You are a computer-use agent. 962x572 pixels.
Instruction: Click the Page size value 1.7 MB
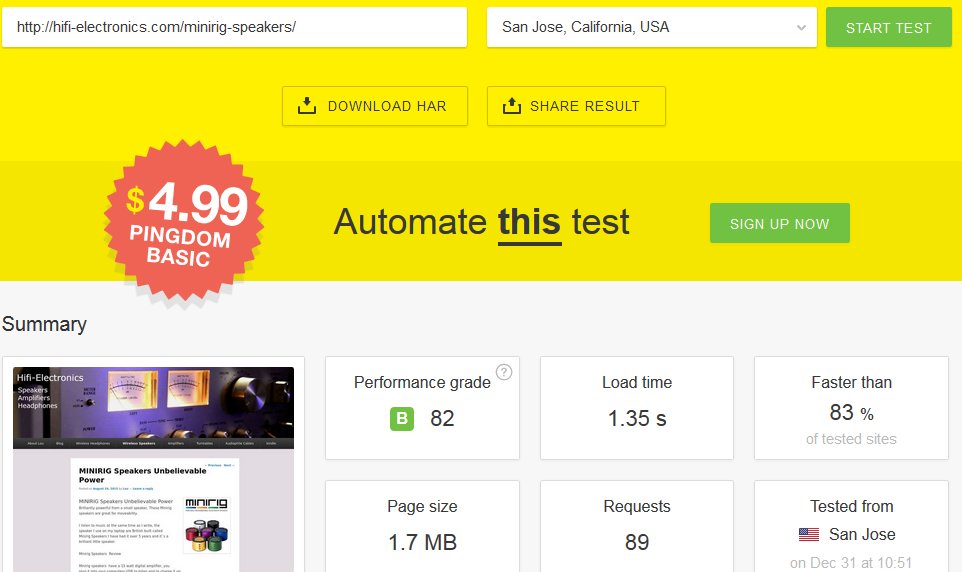(x=422, y=543)
